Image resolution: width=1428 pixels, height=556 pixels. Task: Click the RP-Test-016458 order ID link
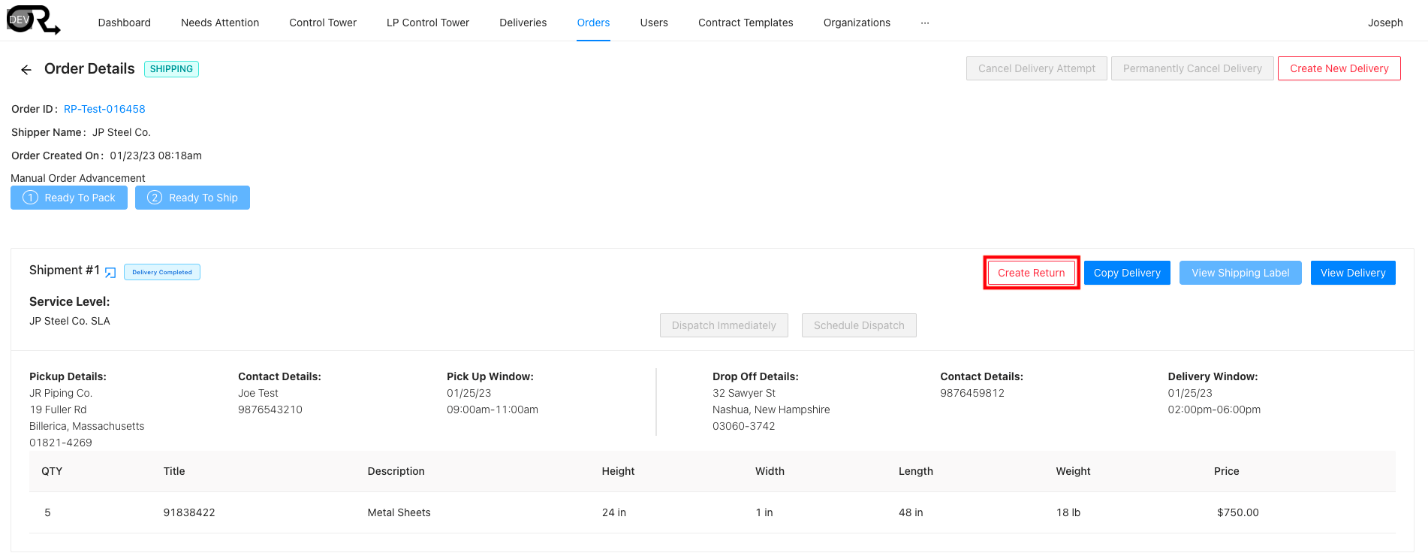click(x=104, y=109)
